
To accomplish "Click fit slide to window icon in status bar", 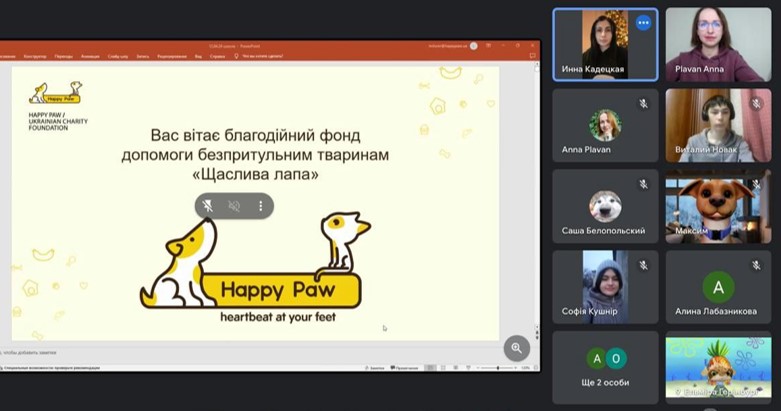I will point(536,368).
